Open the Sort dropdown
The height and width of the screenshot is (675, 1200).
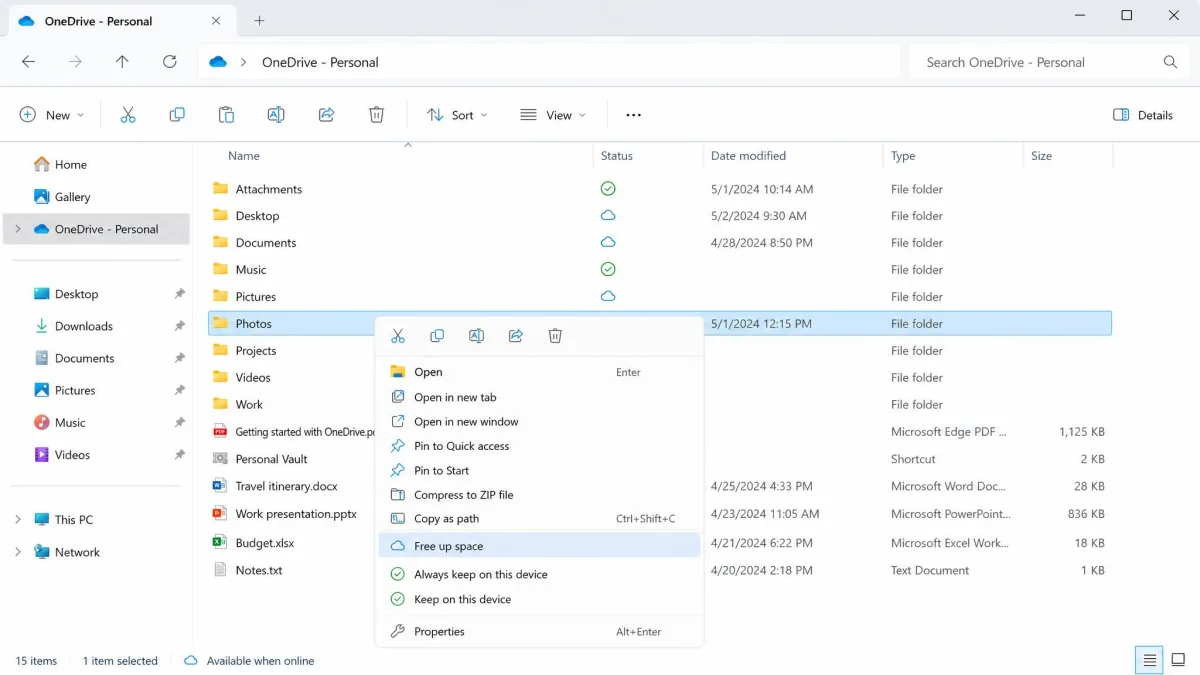[457, 115]
